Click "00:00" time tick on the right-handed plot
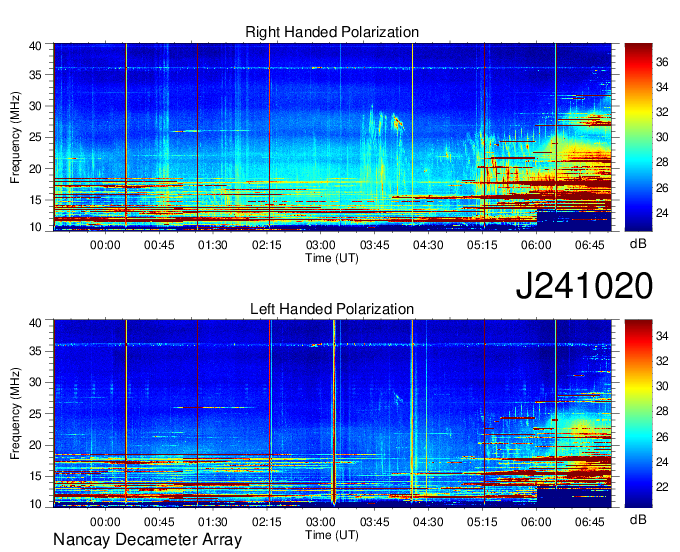 click(x=105, y=245)
